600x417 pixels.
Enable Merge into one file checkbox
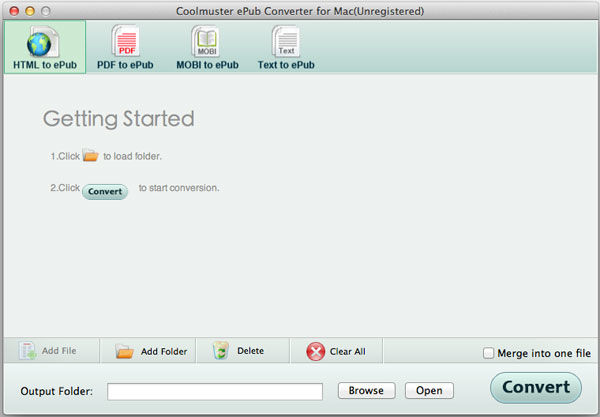pos(488,353)
